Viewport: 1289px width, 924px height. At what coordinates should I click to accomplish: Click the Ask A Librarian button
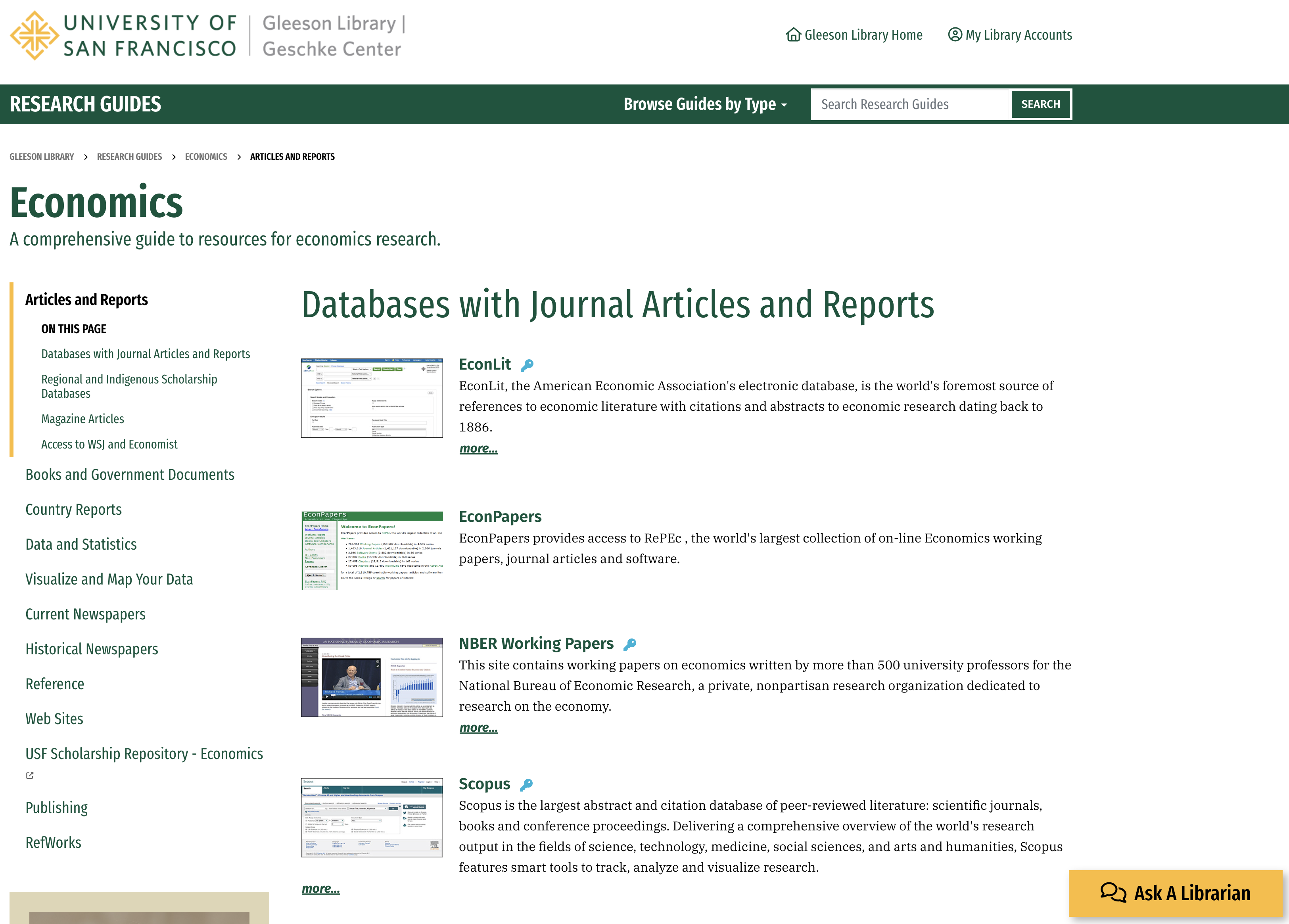click(x=1175, y=893)
